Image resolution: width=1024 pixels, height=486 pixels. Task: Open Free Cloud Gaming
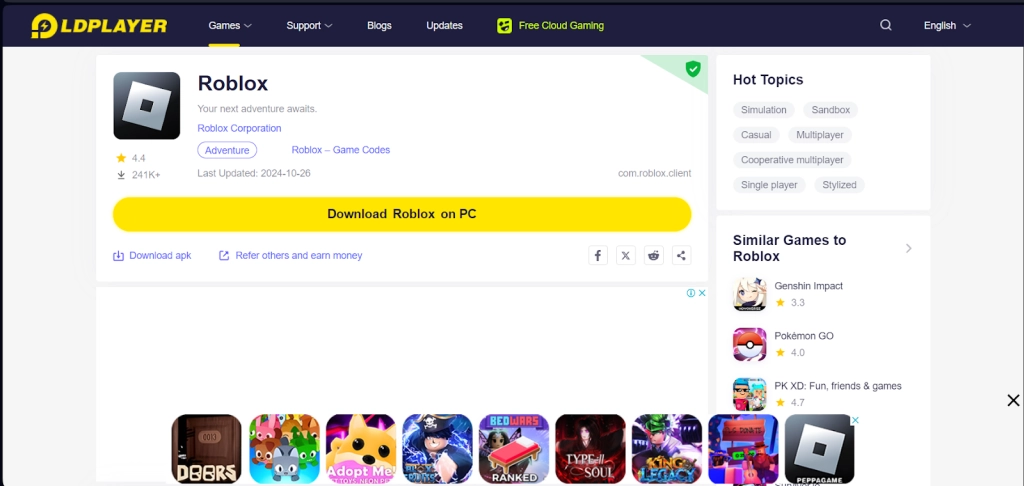click(561, 25)
